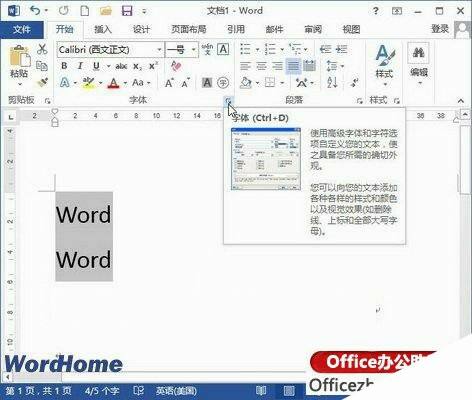Image resolution: width=472 pixels, height=400 pixels.
Task: Open the Editing group button
Action: tap(419, 63)
